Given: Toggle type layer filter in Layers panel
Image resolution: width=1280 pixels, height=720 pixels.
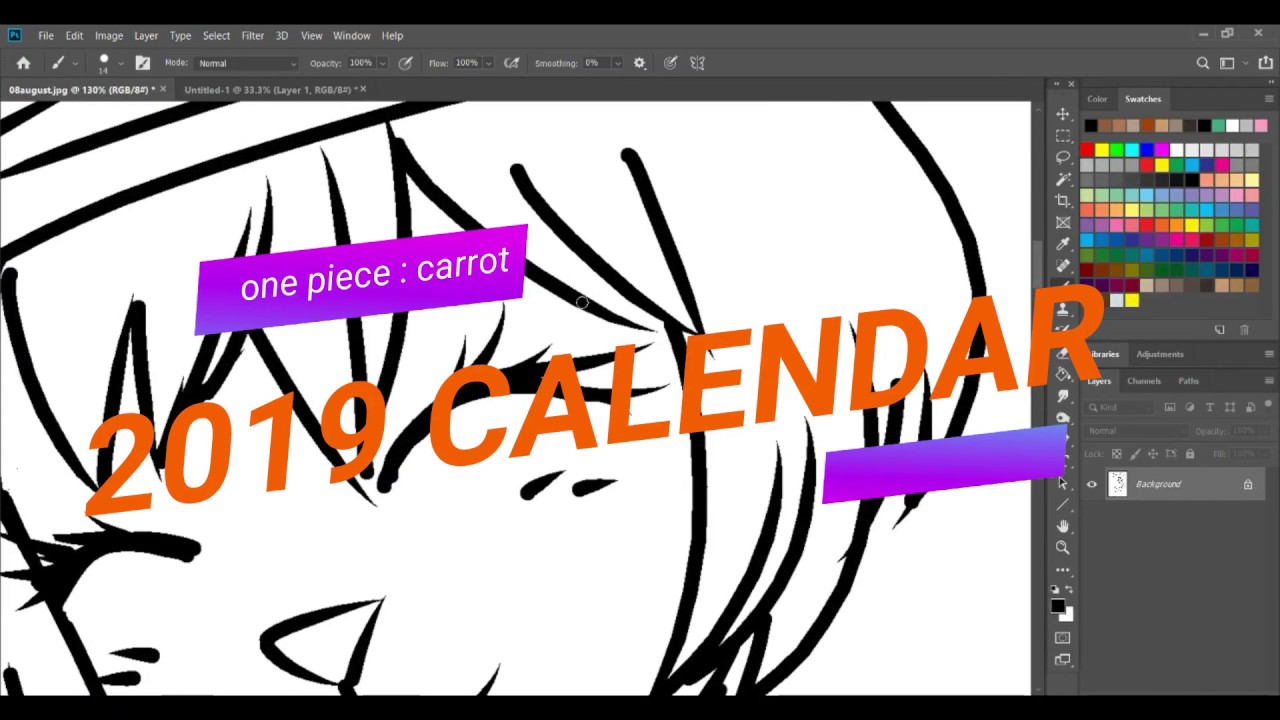Looking at the screenshot, I should pyautogui.click(x=1210, y=407).
